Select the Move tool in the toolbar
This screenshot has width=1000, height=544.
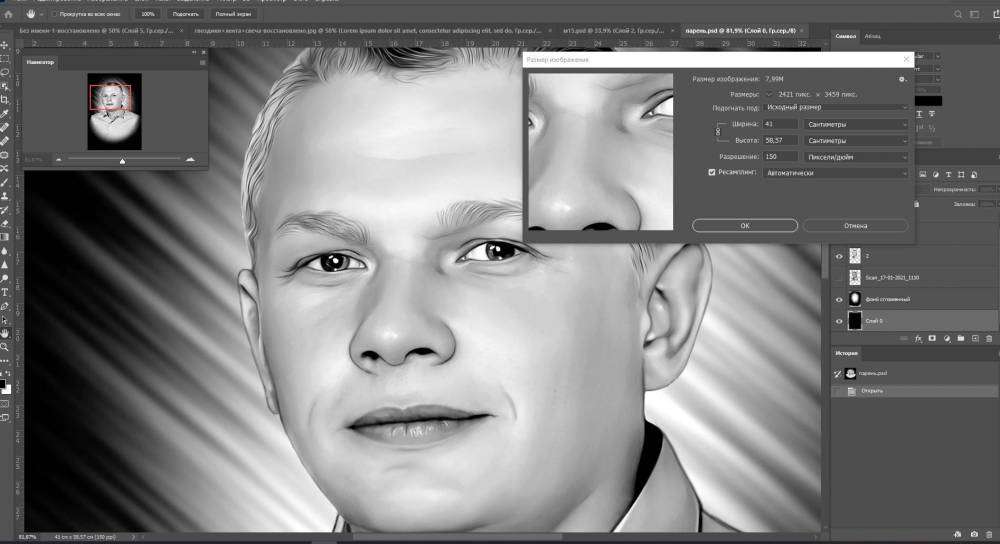coord(5,45)
